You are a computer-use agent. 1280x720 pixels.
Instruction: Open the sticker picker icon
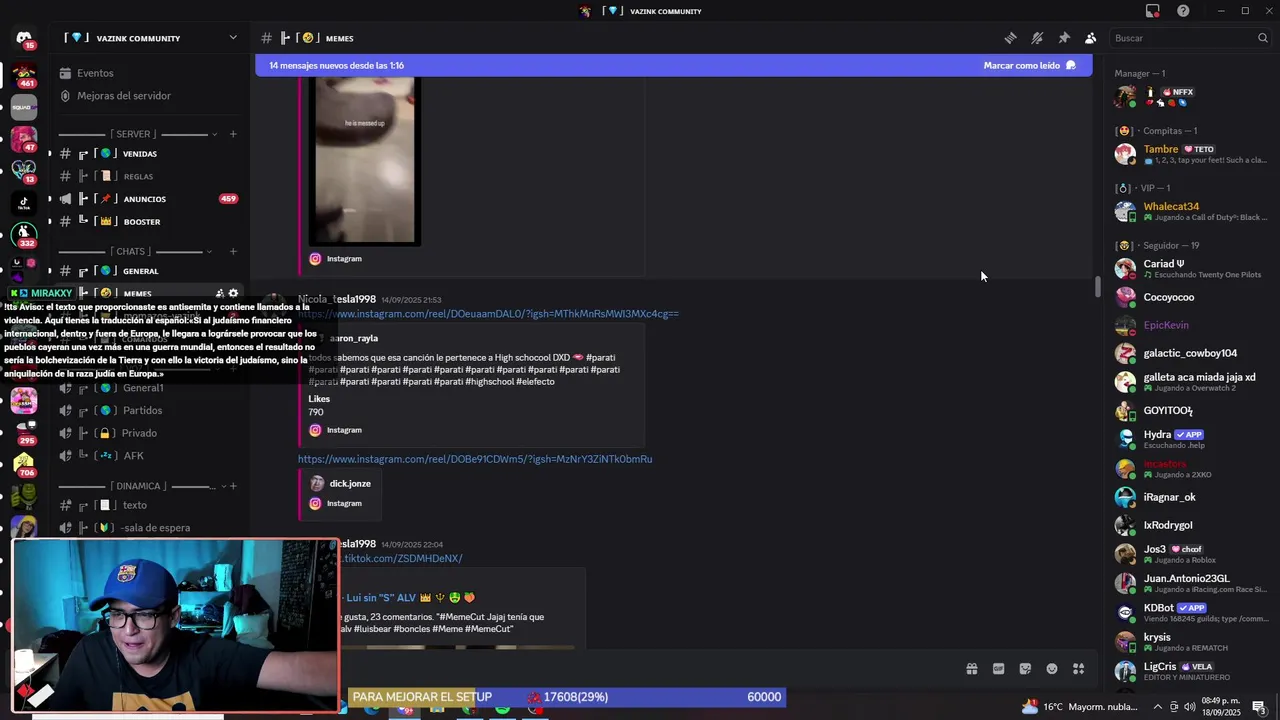(1025, 669)
